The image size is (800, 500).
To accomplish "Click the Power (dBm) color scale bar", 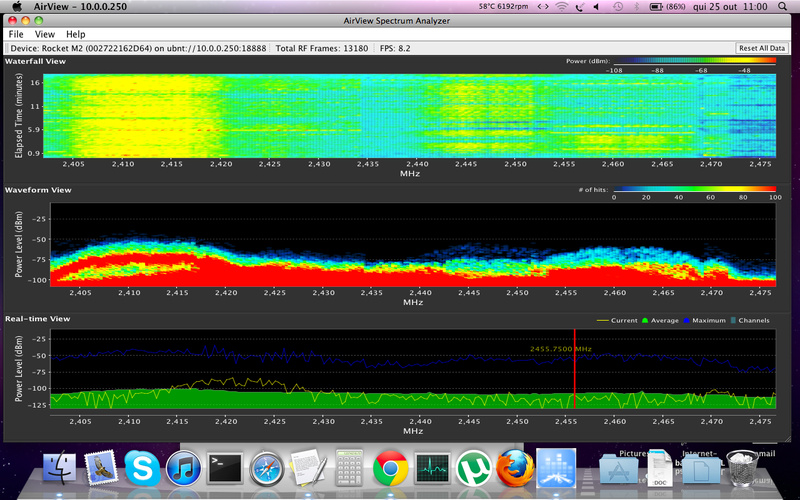I will 694,60.
